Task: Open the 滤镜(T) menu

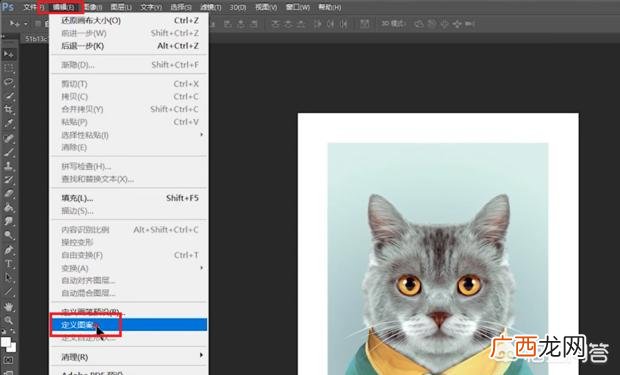Action: 211,7
